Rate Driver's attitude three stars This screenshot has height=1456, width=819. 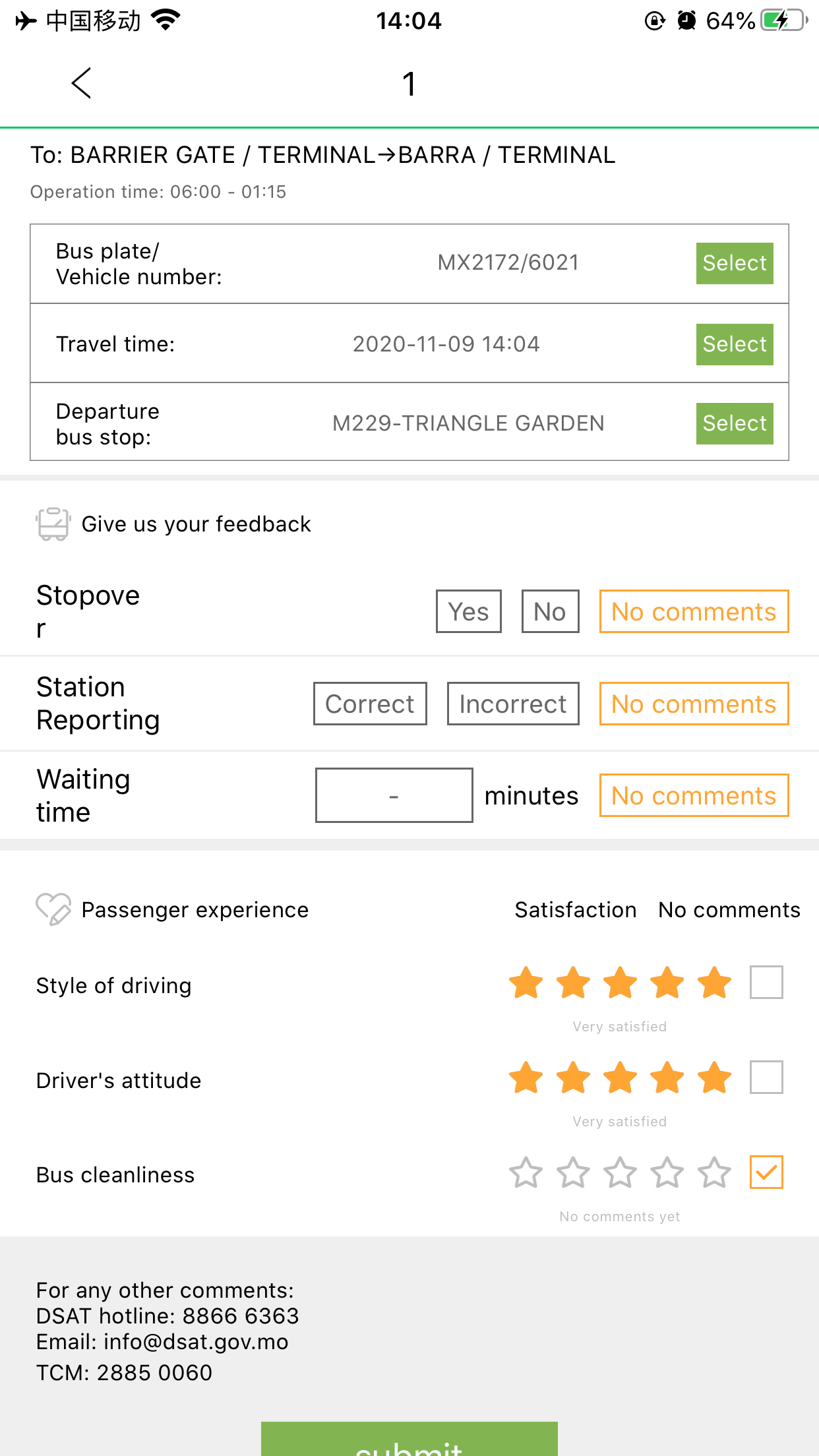coord(621,1077)
